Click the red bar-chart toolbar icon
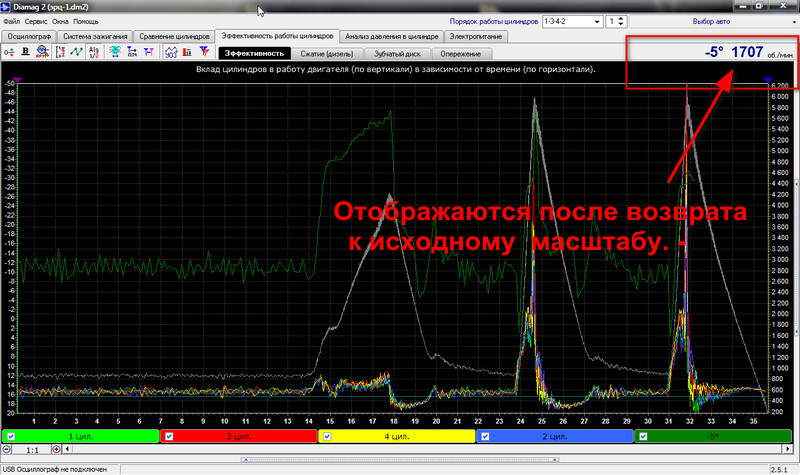This screenshot has height=475, width=800. click(187, 52)
